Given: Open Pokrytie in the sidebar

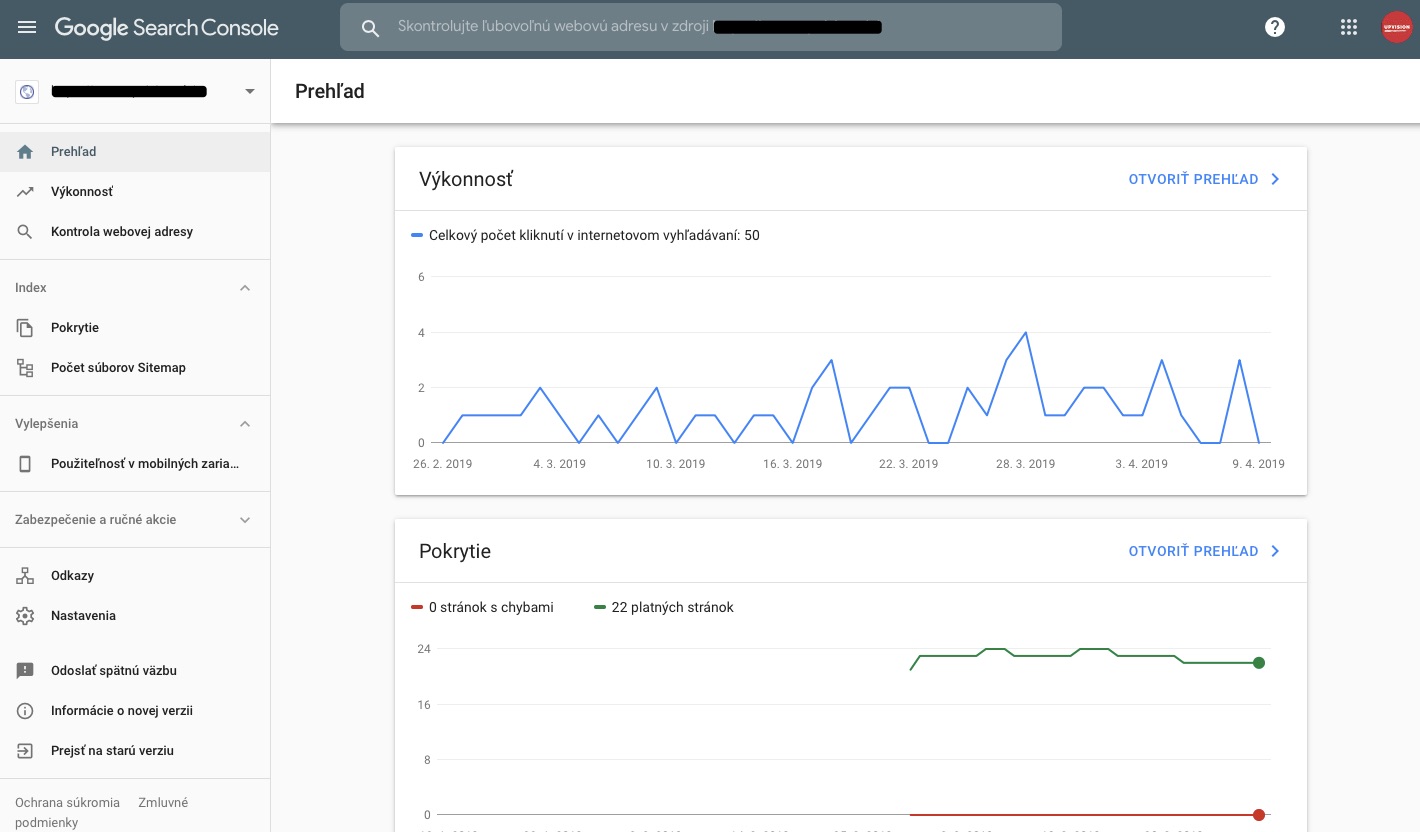Looking at the screenshot, I should click(x=135, y=328).
